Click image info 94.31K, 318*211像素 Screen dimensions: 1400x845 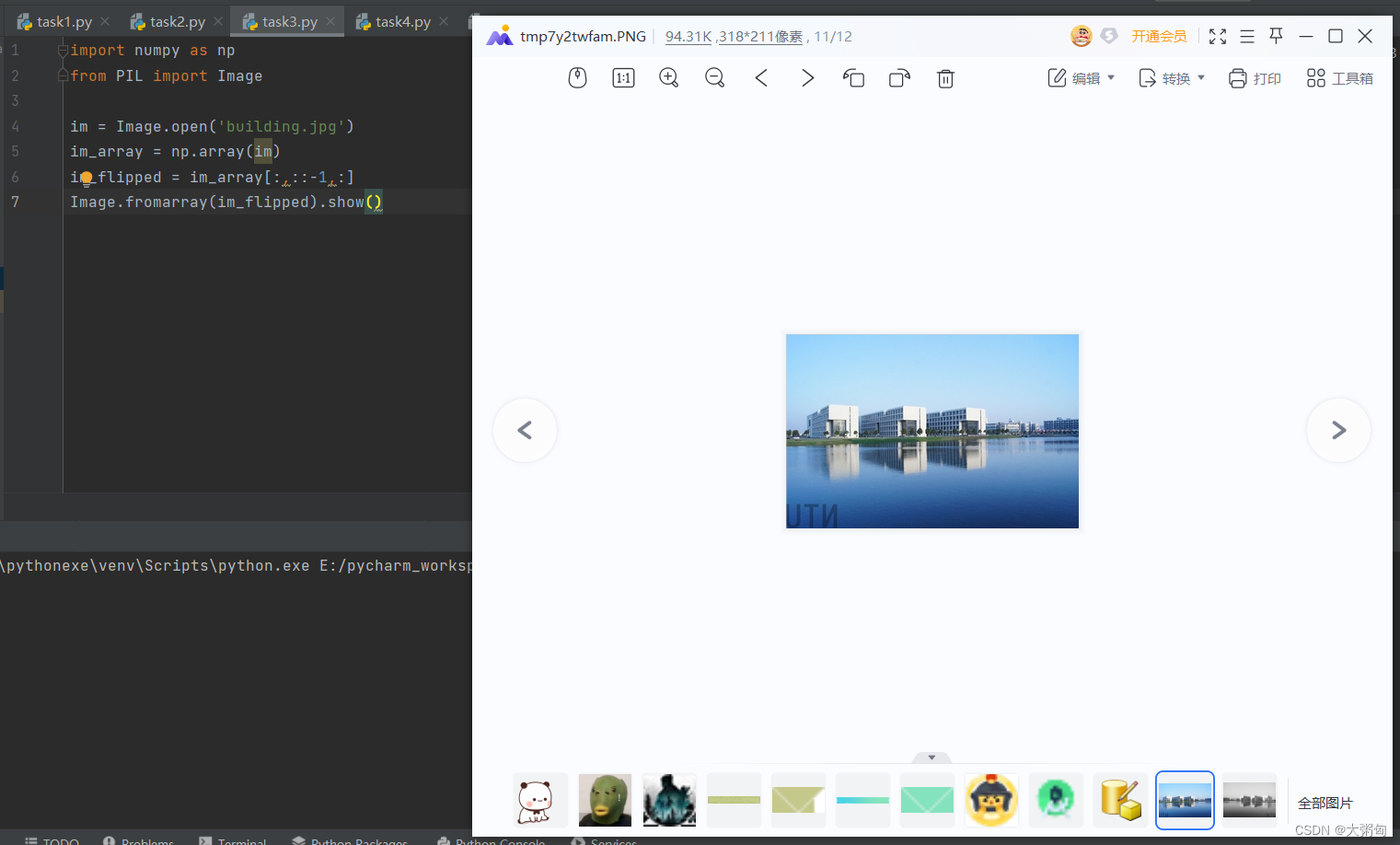pos(734,37)
